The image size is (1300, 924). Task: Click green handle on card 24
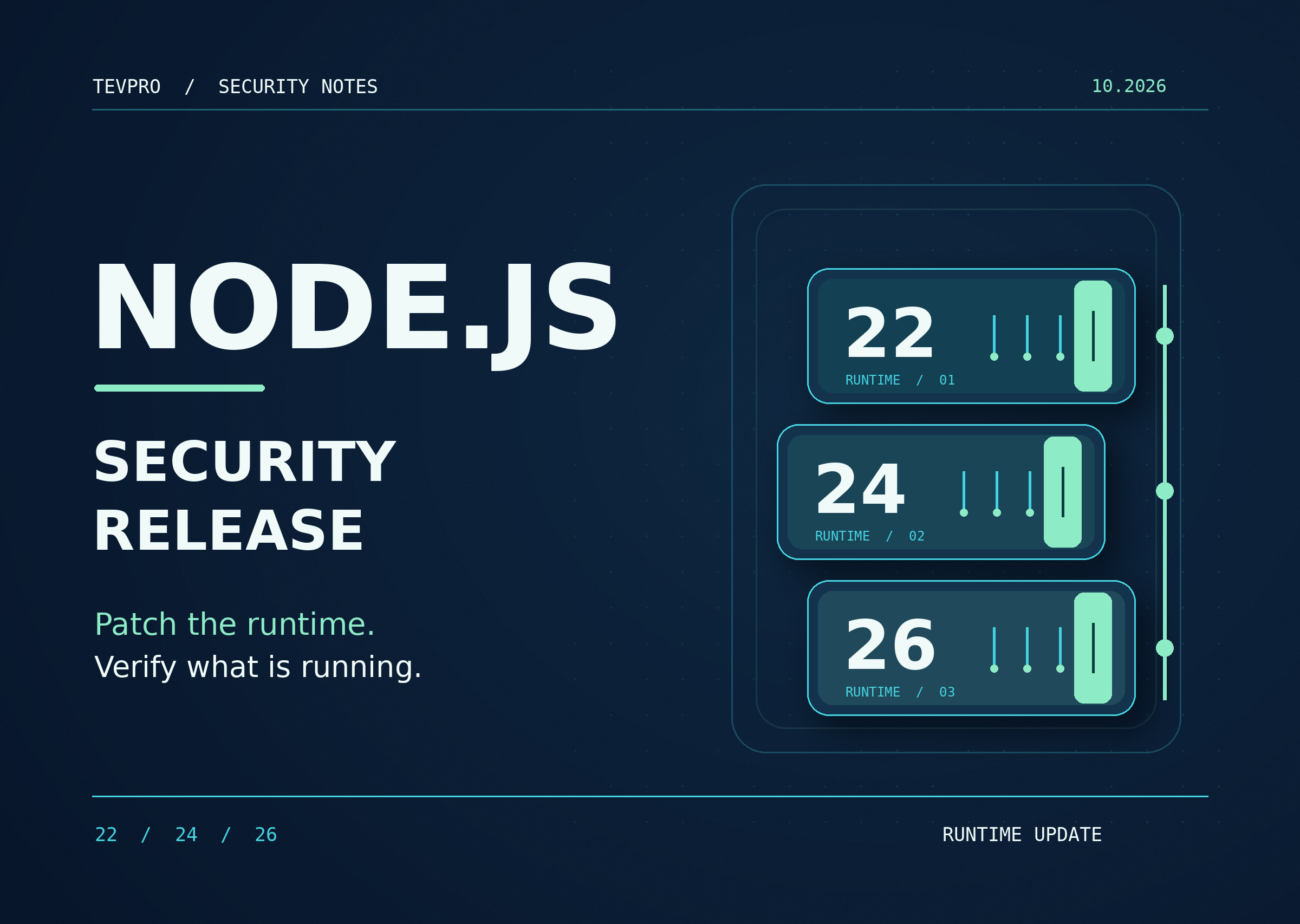tap(1063, 492)
